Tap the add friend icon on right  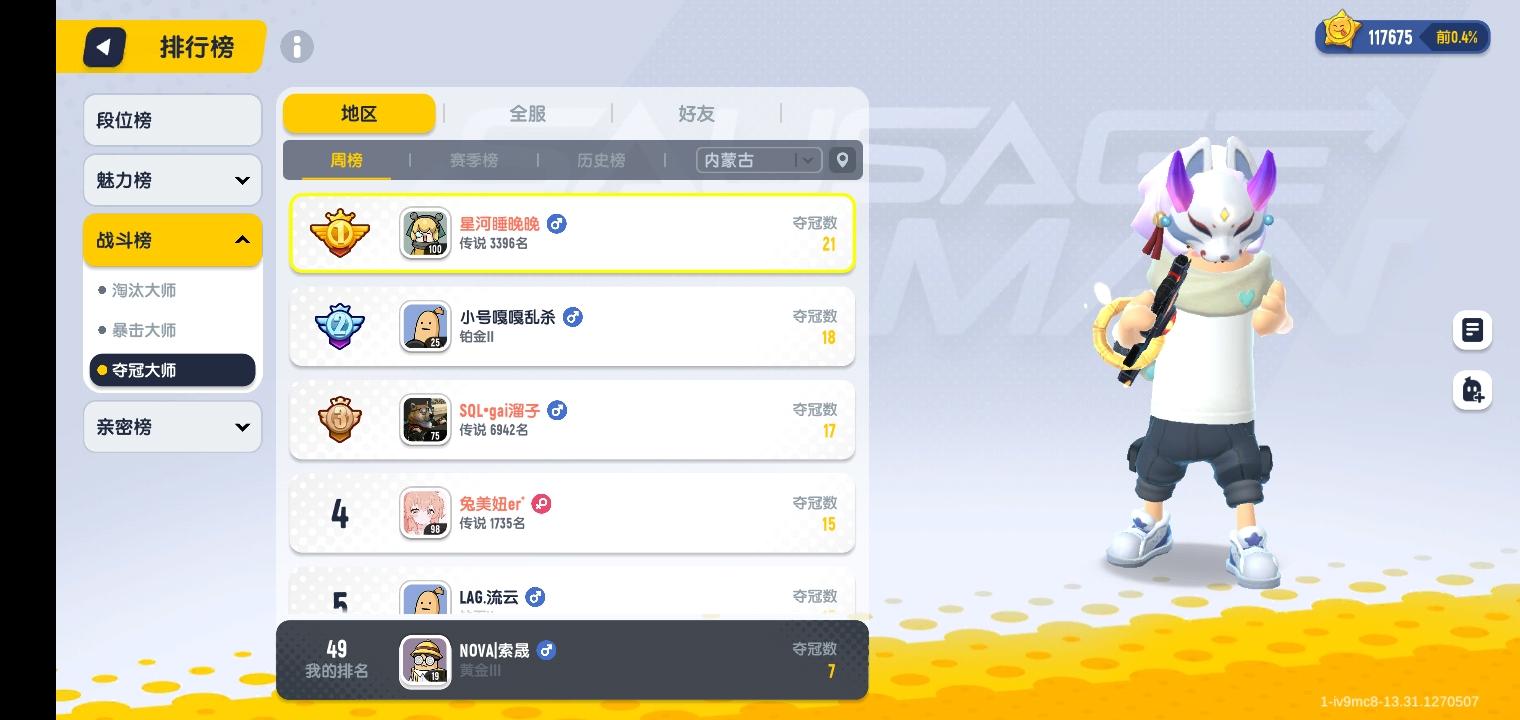(1472, 389)
